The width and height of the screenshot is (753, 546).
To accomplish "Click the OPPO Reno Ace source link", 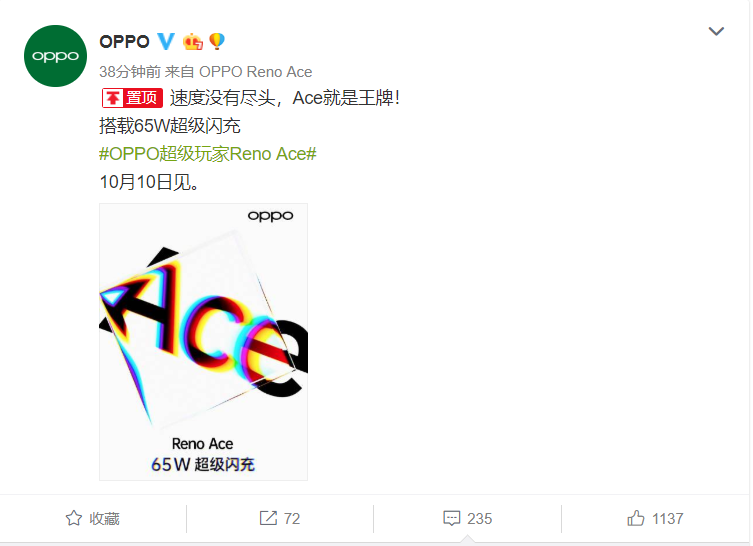I will tap(255, 72).
